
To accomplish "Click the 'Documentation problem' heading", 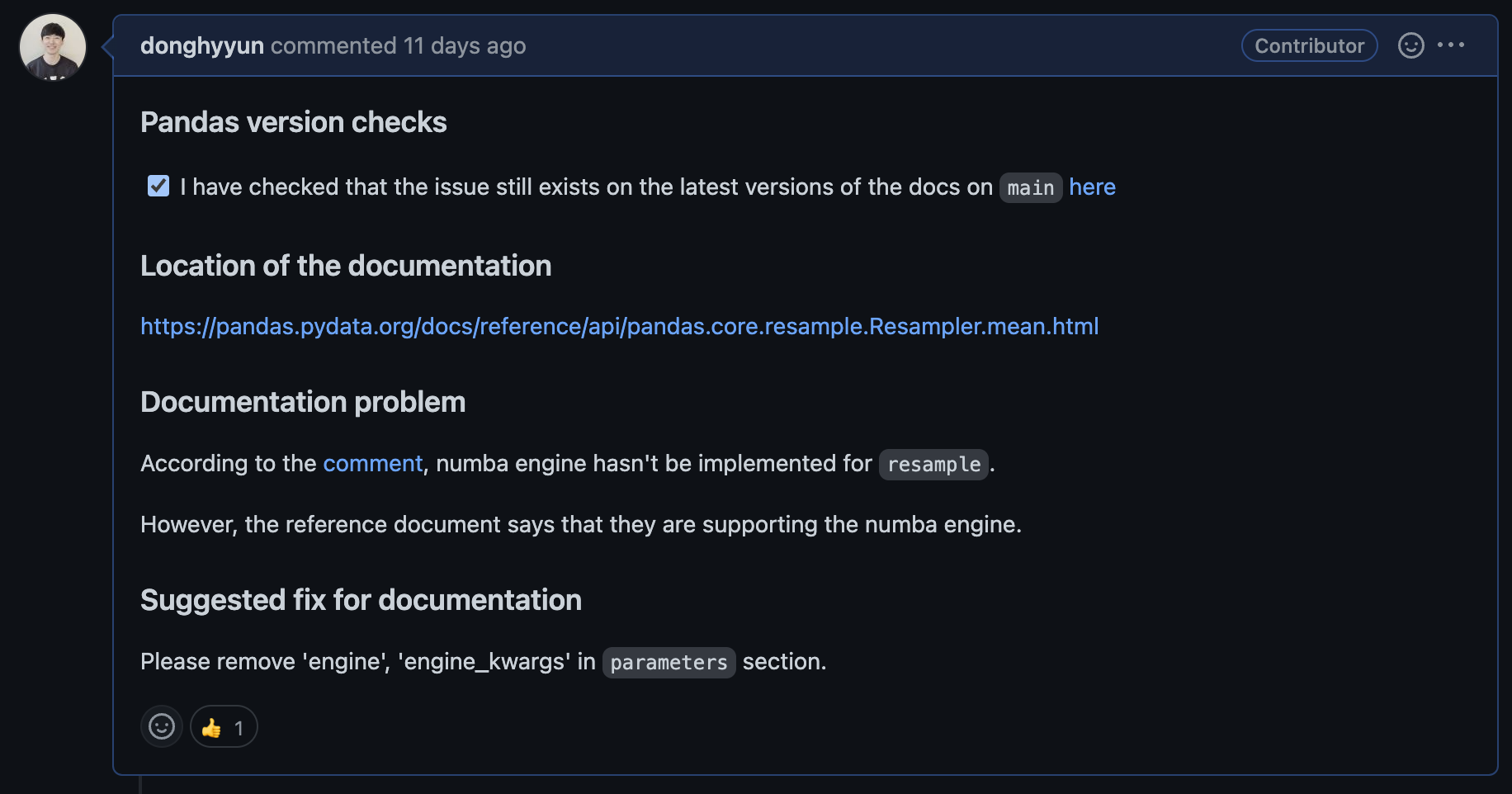I will [303, 402].
